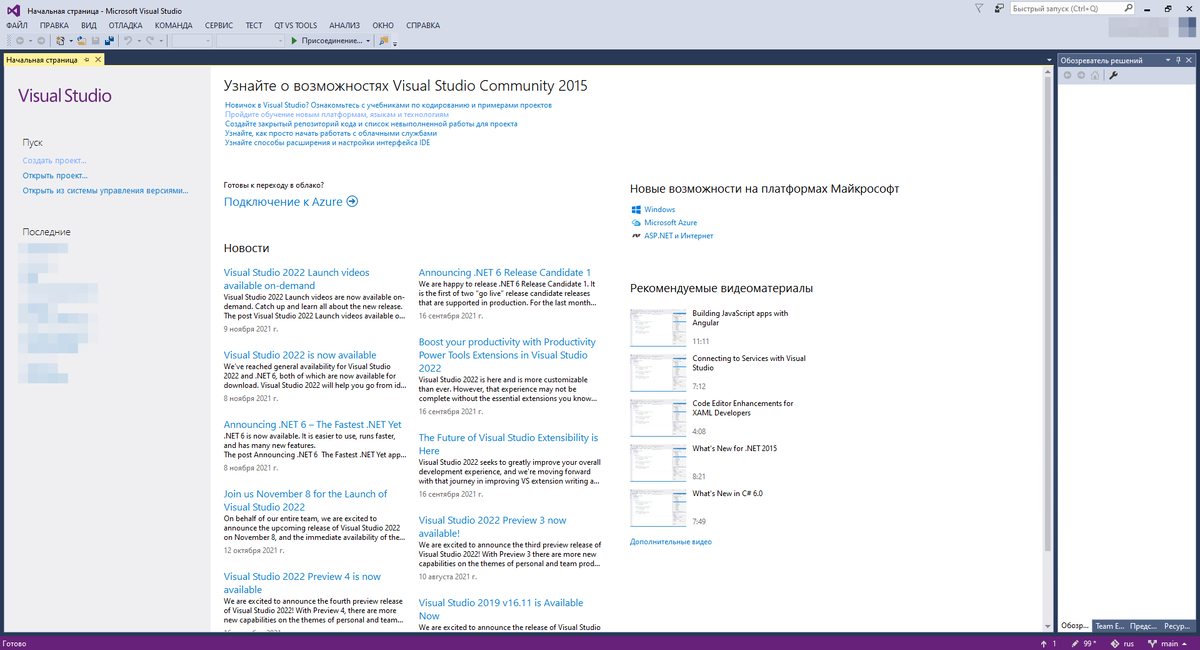
Task: Click Forward arrow in Solution Explorer toolbar
Action: [x=1081, y=75]
